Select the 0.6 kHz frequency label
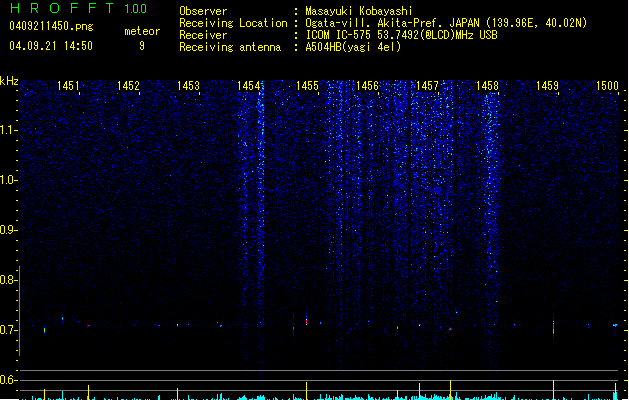The width and height of the screenshot is (629, 400). coord(8,380)
